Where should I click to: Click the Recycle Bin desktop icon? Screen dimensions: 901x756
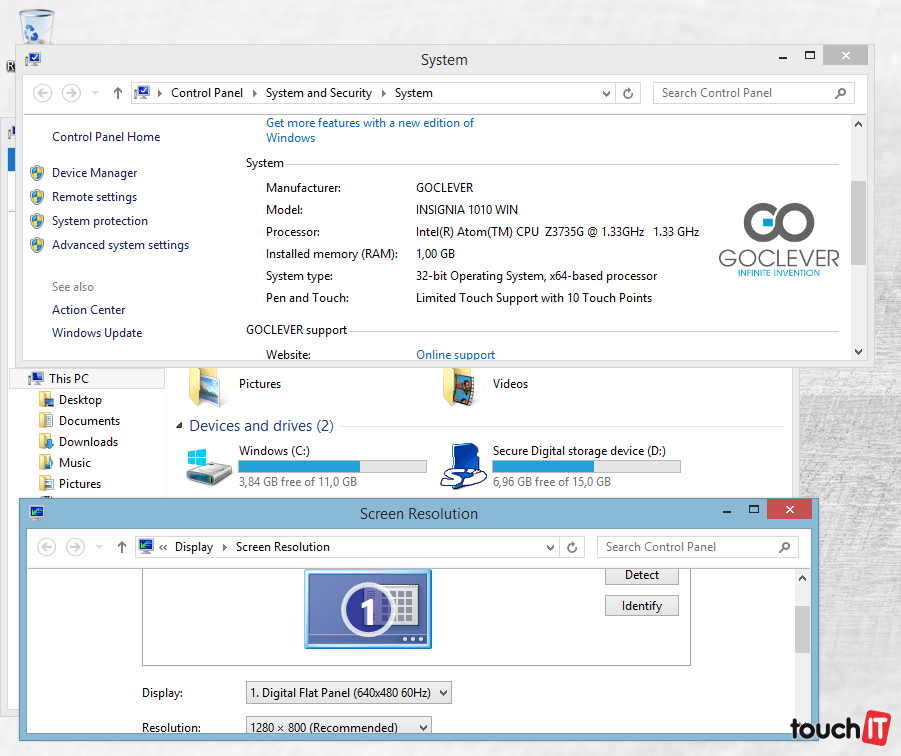pos(37,24)
